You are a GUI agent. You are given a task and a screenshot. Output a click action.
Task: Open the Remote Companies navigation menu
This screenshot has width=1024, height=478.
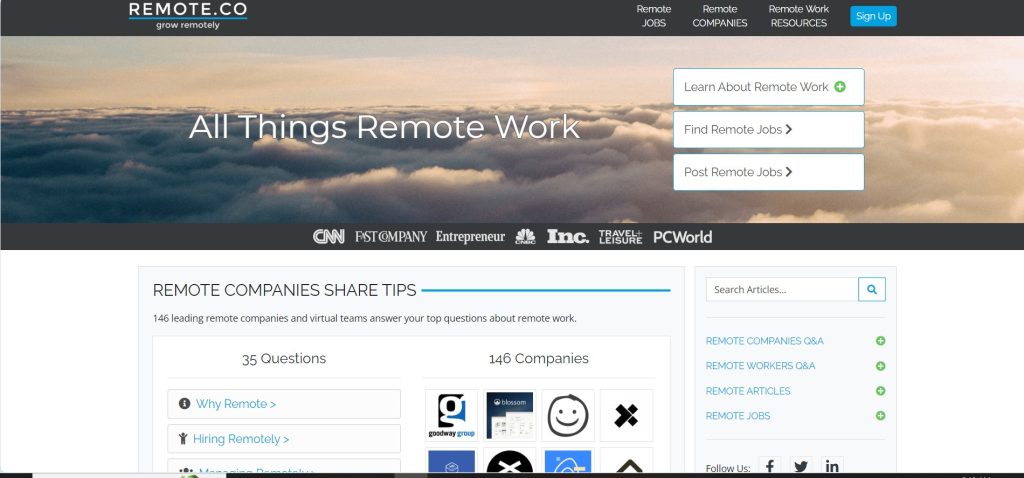point(719,16)
